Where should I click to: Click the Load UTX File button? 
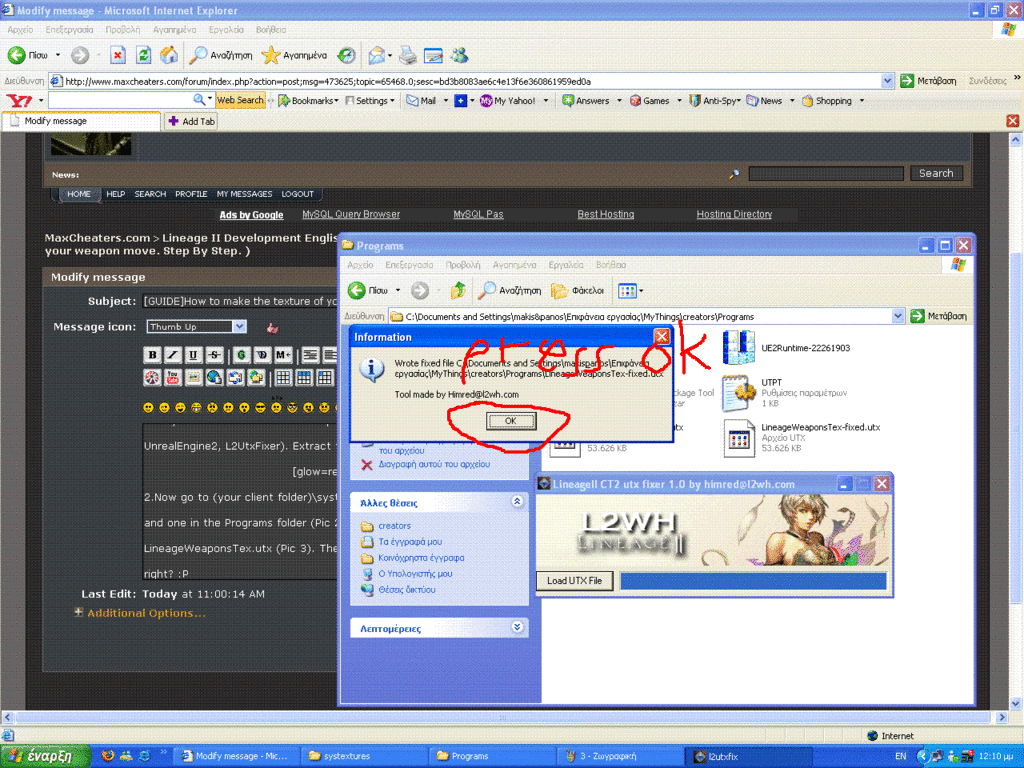(575, 581)
